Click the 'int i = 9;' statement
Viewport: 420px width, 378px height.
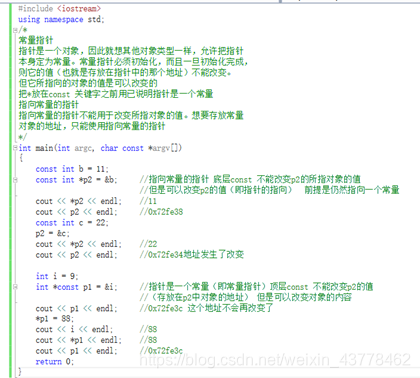[57, 276]
